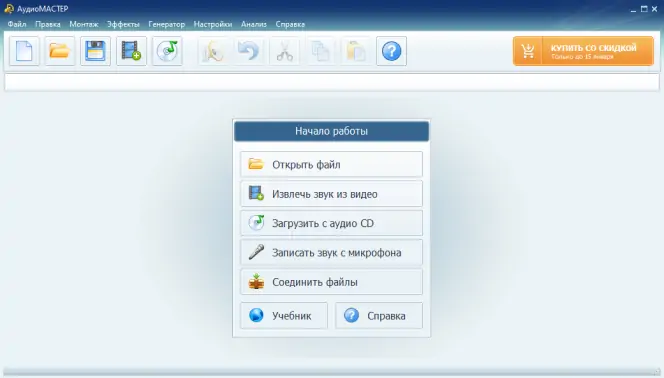
Task: Click the Открыть файл button
Action: click(x=332, y=164)
